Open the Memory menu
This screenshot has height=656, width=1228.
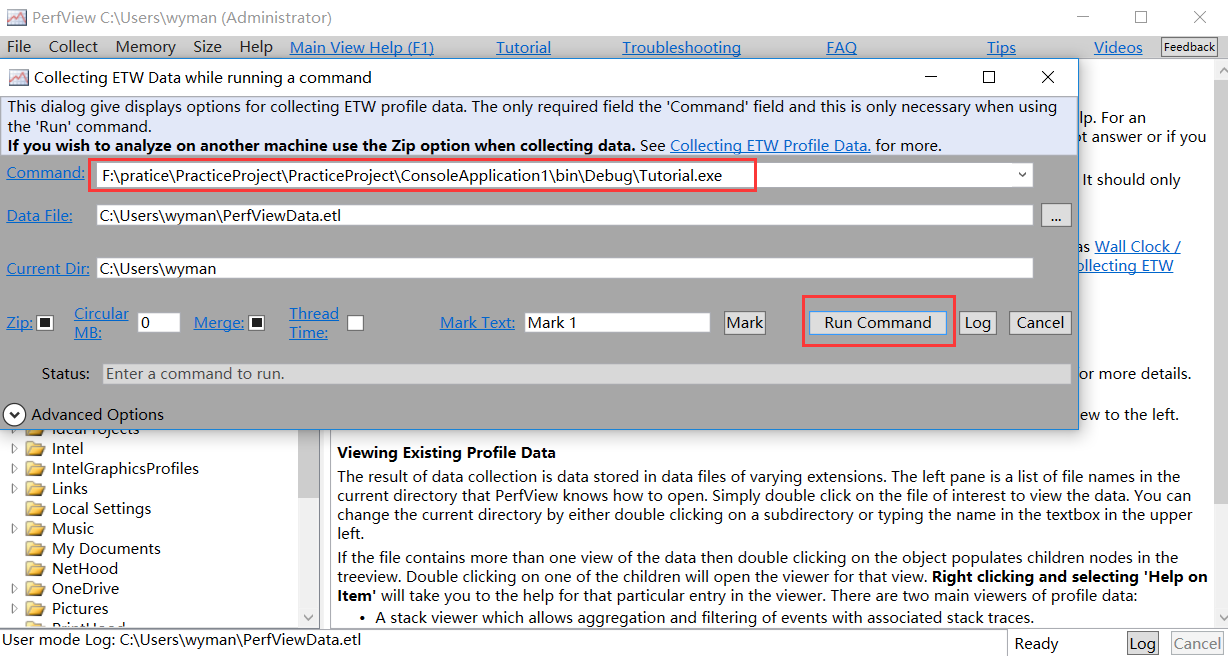click(x=145, y=47)
